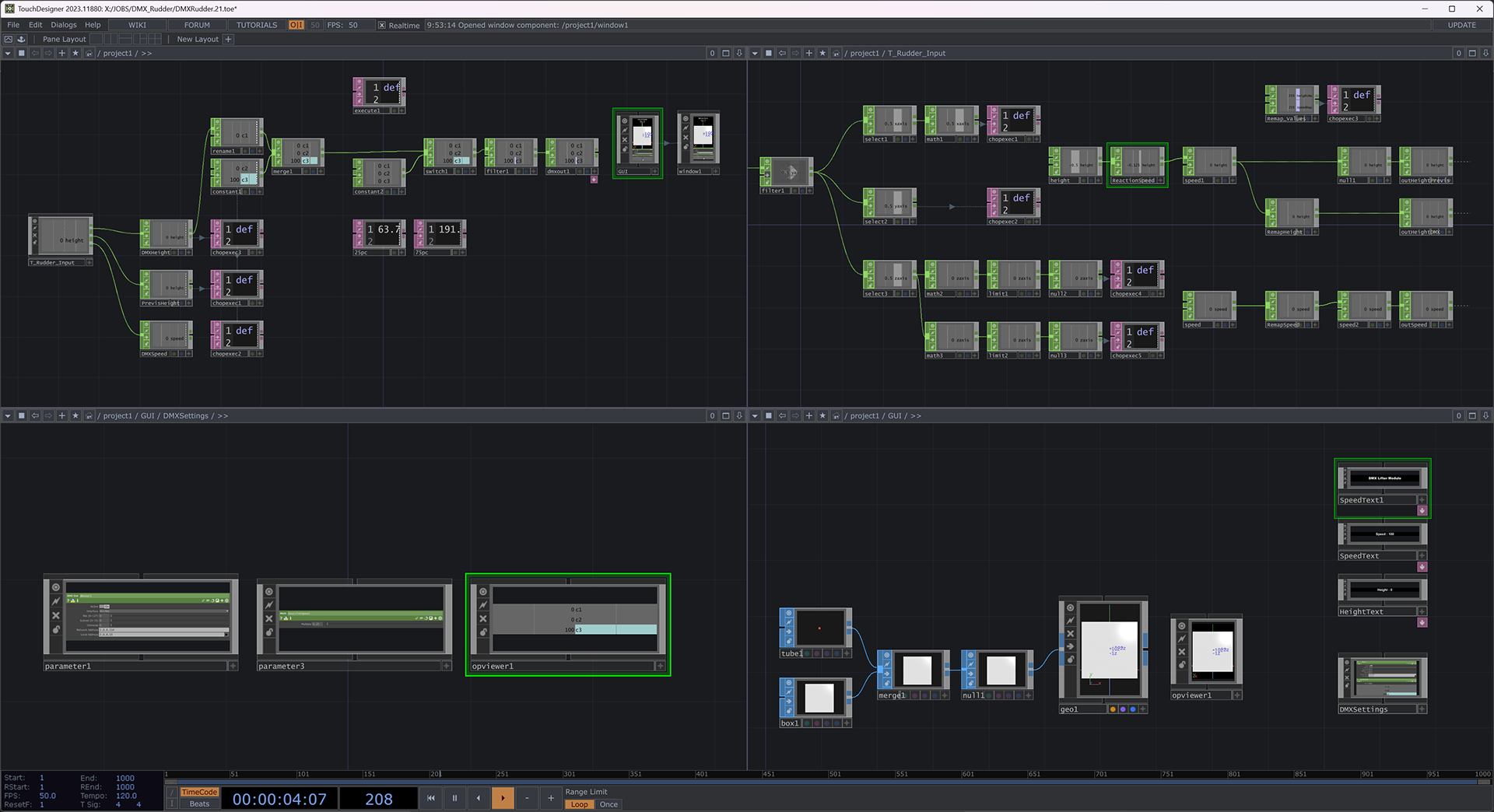Switch the time display from TimeCode to Beats
The height and width of the screenshot is (812, 1494).
[x=198, y=804]
